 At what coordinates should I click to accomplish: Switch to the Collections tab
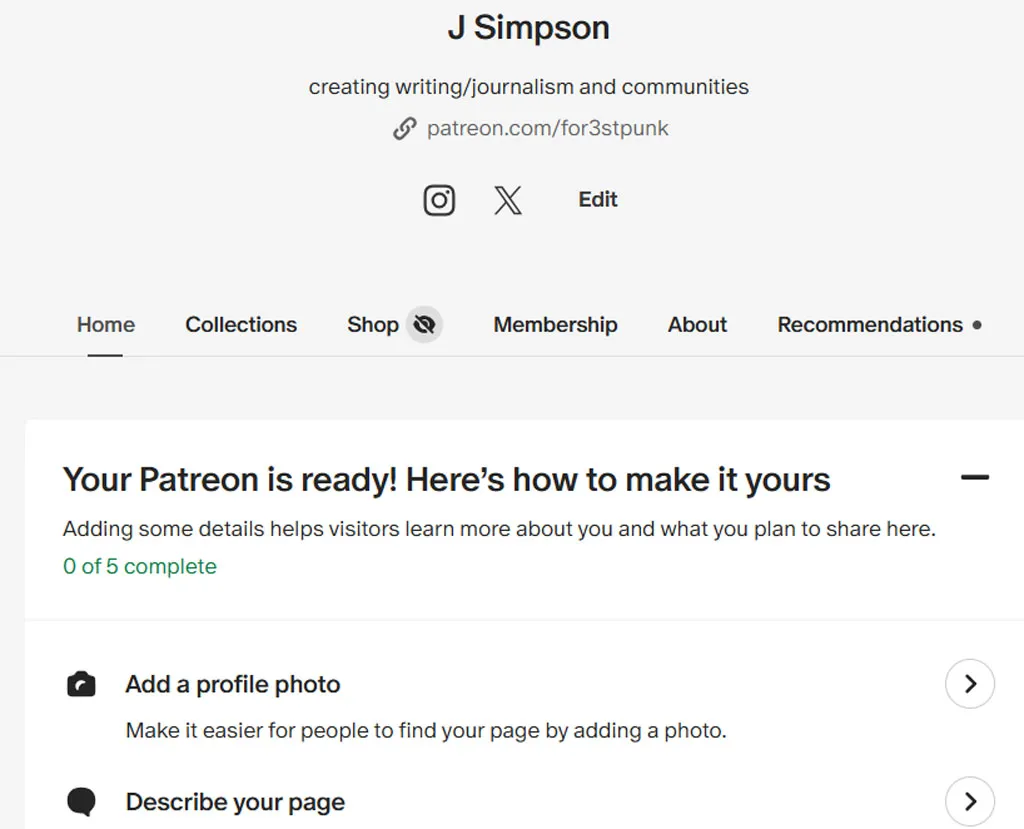click(x=241, y=325)
